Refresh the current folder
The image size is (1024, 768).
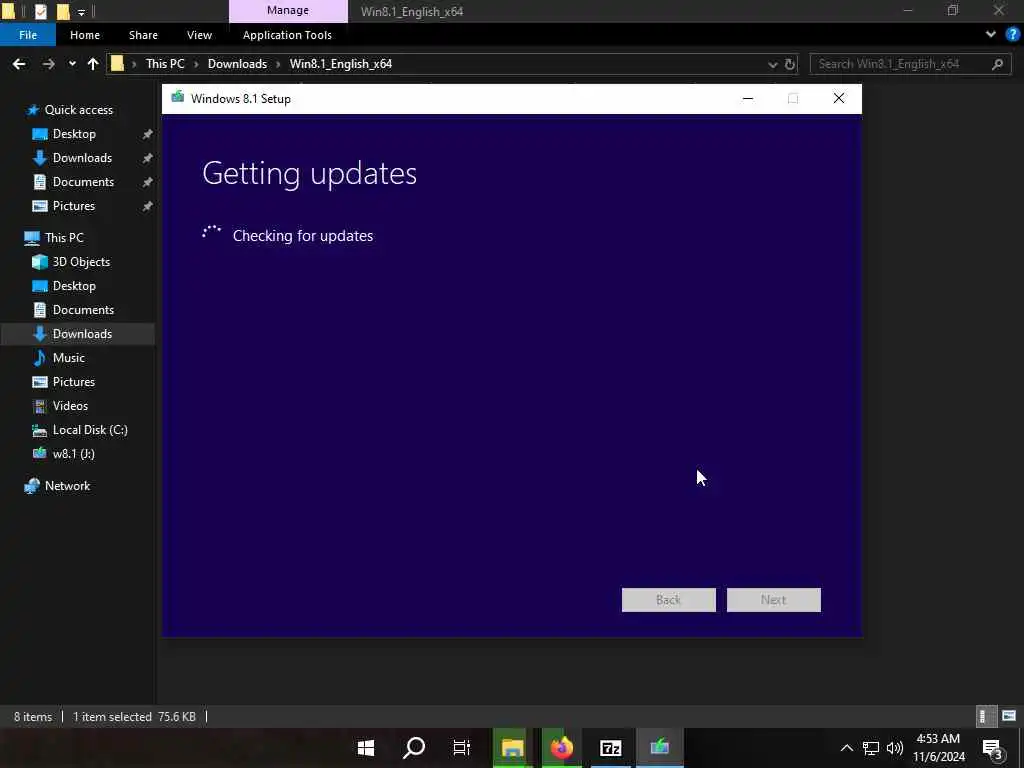(790, 65)
